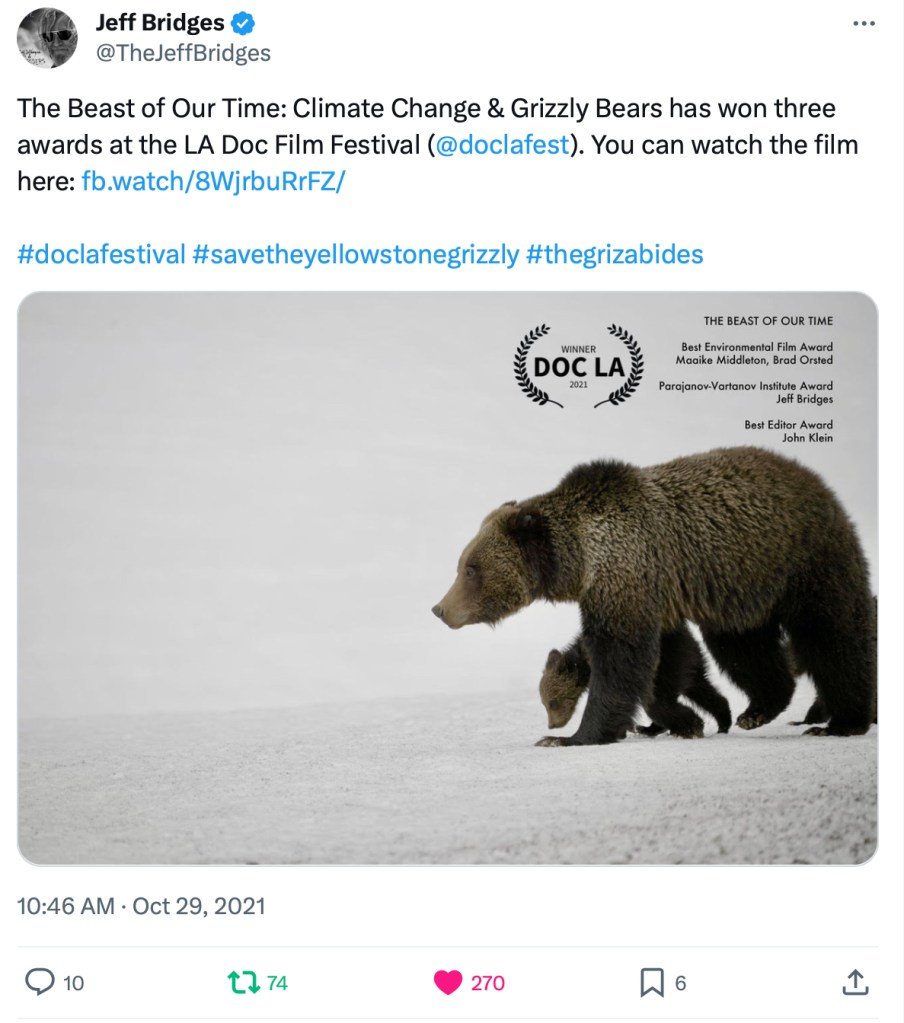Click the 270 likes count

[488, 983]
